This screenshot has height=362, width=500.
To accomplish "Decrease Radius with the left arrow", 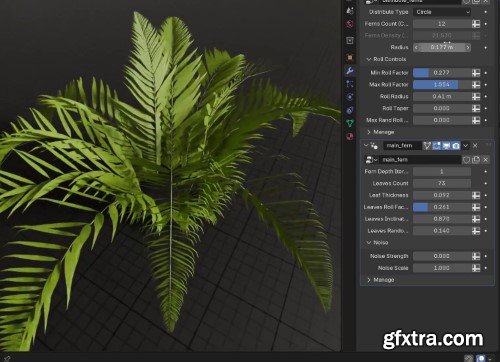I will pos(416,47).
